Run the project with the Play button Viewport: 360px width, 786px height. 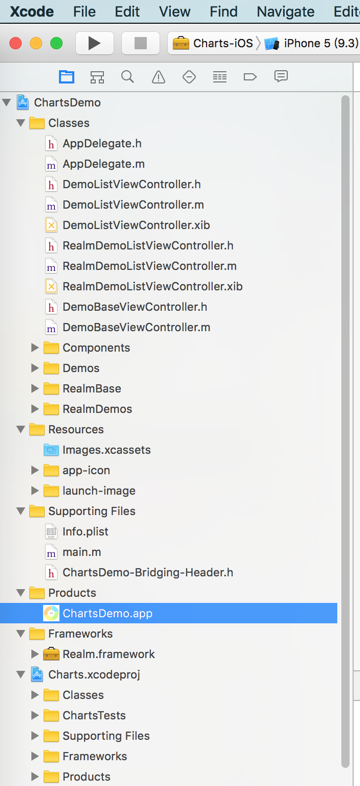[94, 43]
